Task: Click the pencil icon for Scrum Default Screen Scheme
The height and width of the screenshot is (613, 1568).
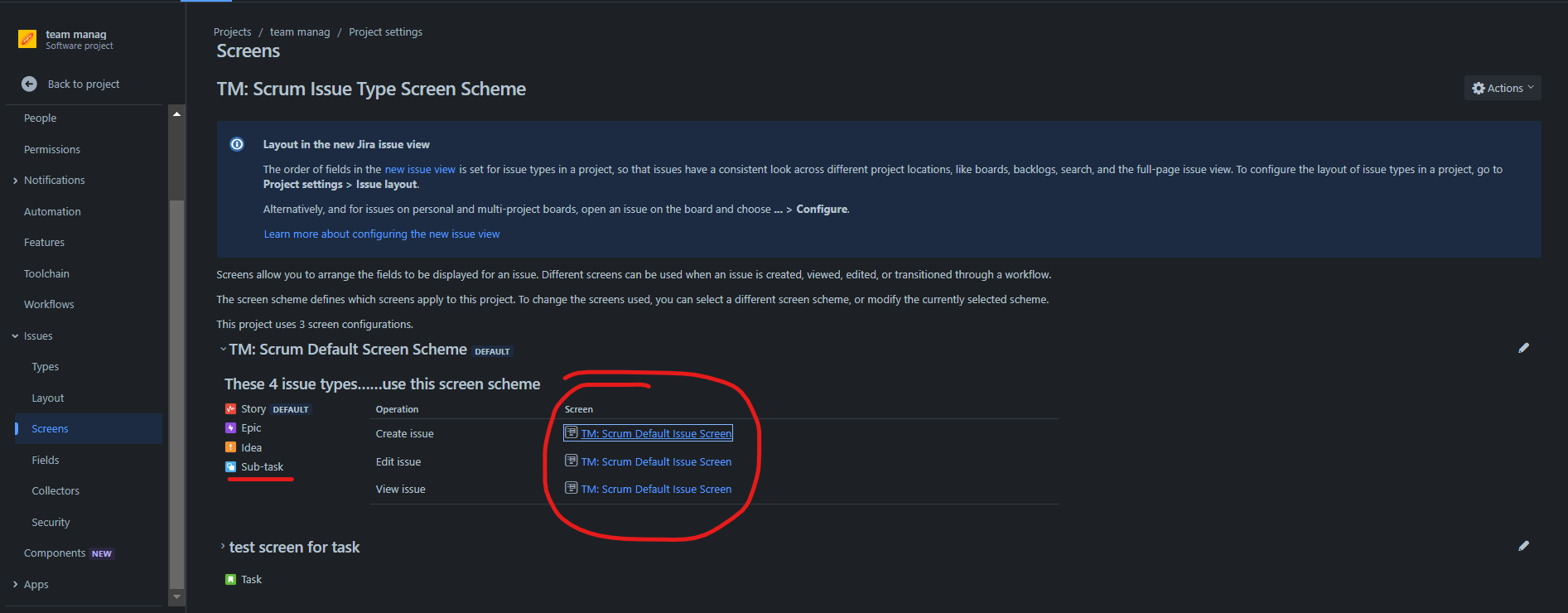Action: pyautogui.click(x=1524, y=348)
